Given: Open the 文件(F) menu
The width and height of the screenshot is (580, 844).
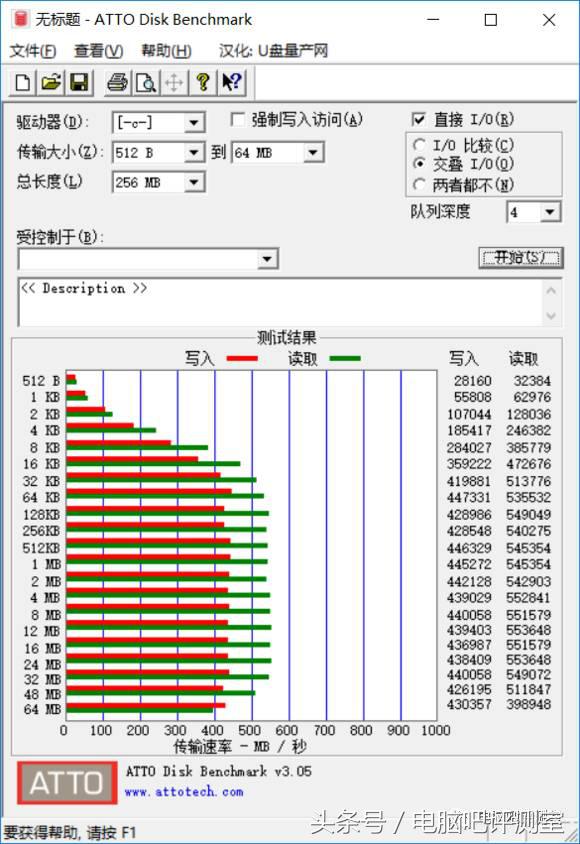Looking at the screenshot, I should 33,51.
